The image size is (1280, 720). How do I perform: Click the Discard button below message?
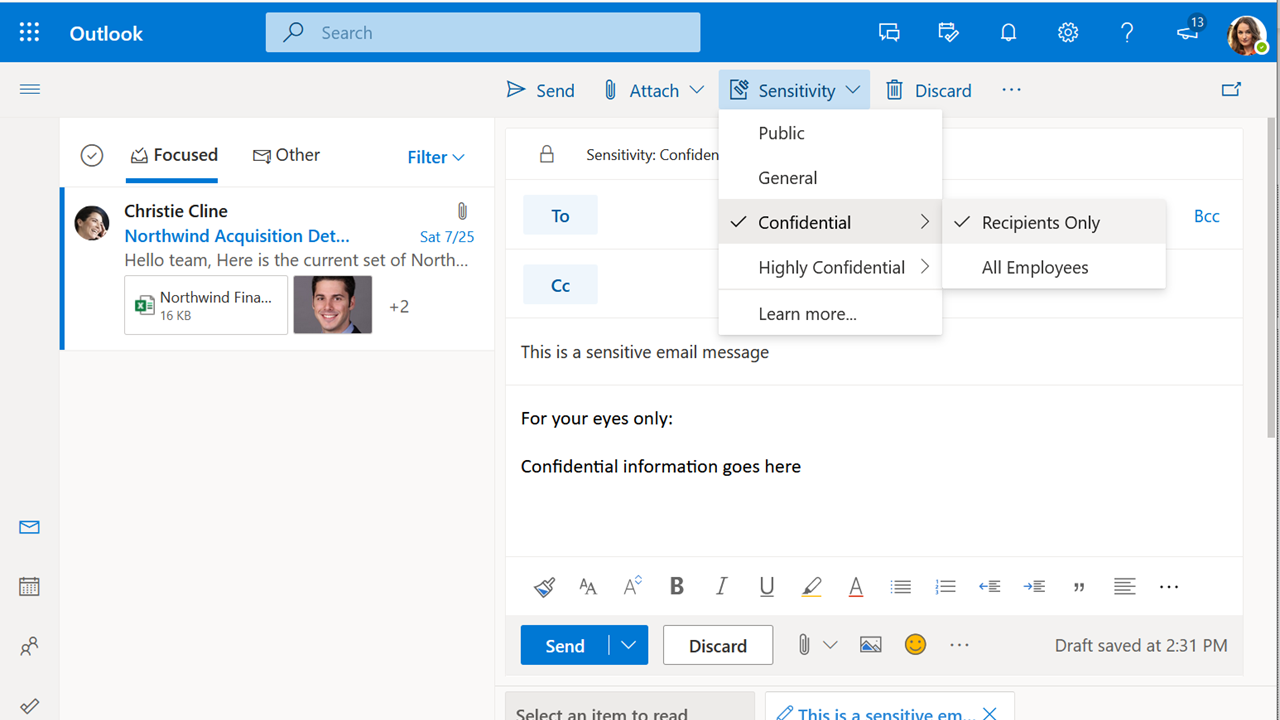click(718, 645)
